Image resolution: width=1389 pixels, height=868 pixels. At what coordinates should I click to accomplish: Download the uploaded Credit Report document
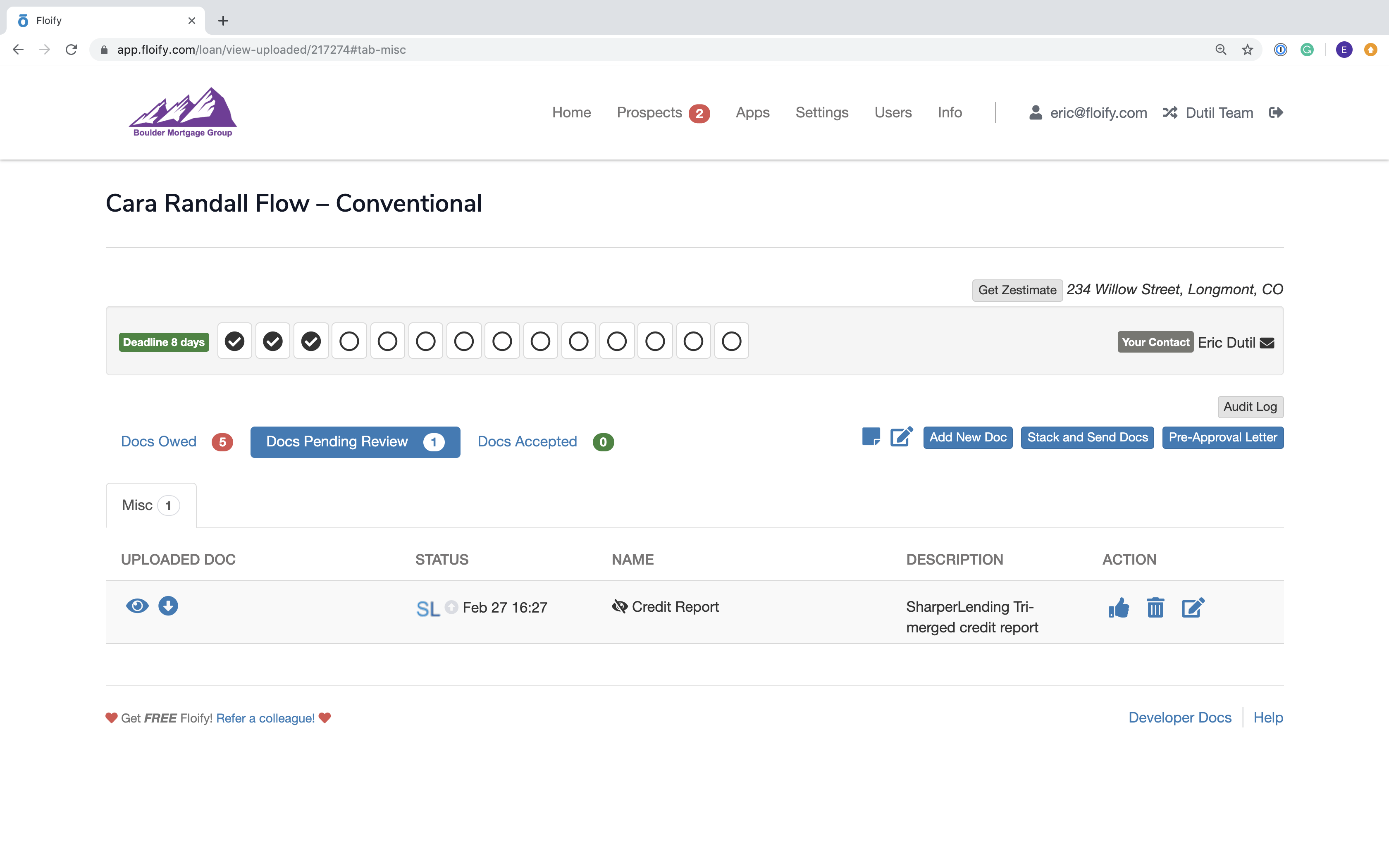pyautogui.click(x=168, y=606)
